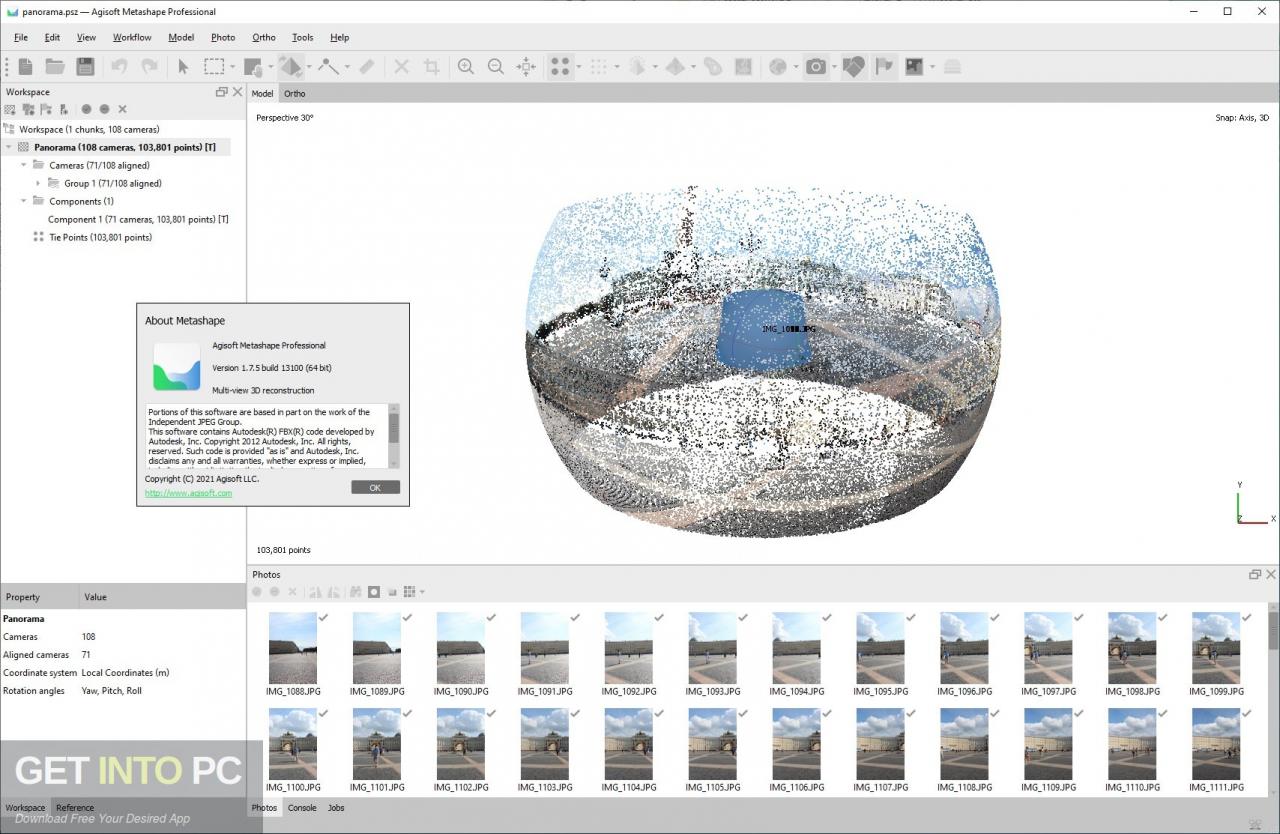Select the IMG_1094.JPG thumbnail

click(797, 655)
